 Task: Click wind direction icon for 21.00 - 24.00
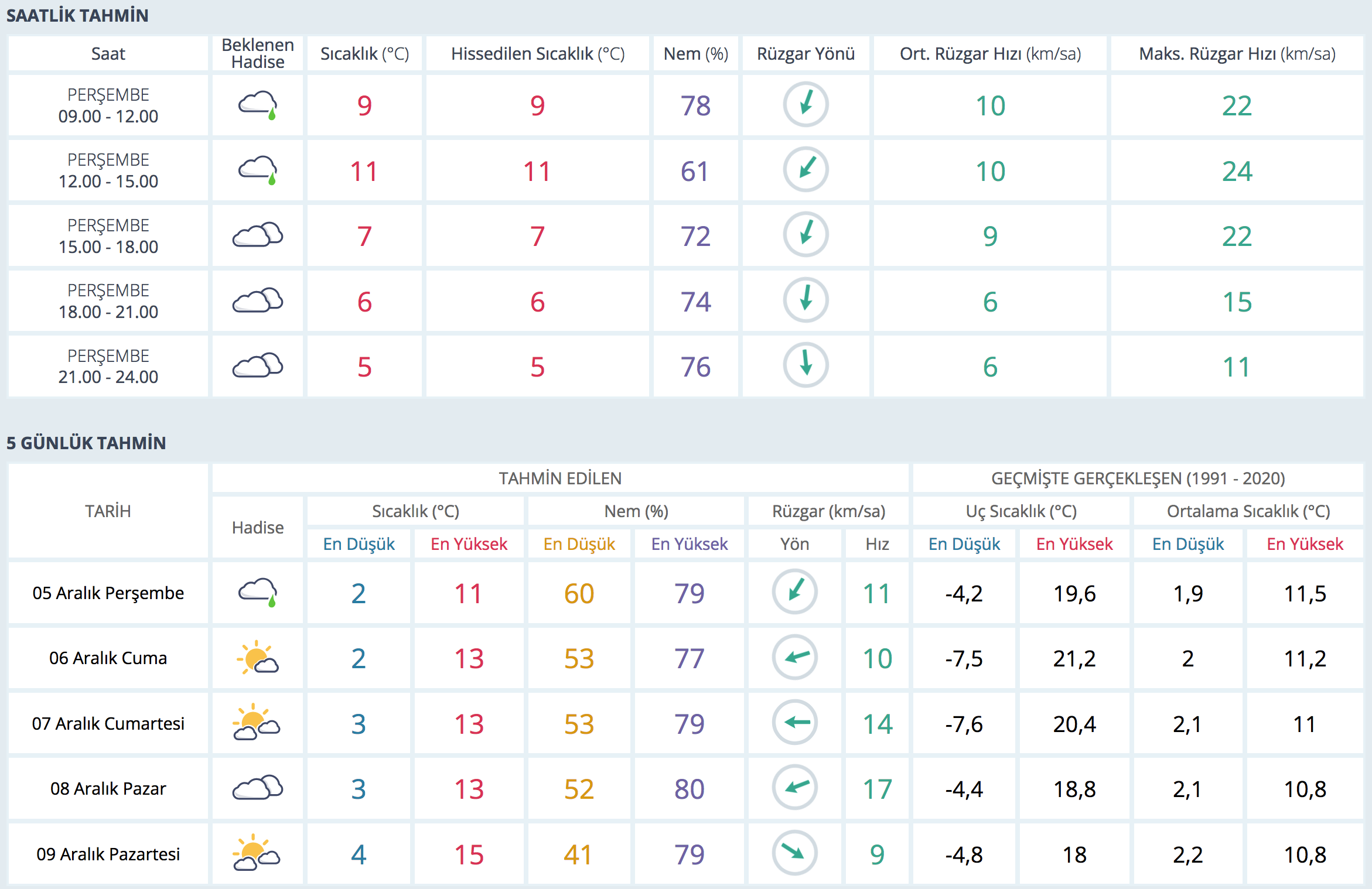pos(806,365)
